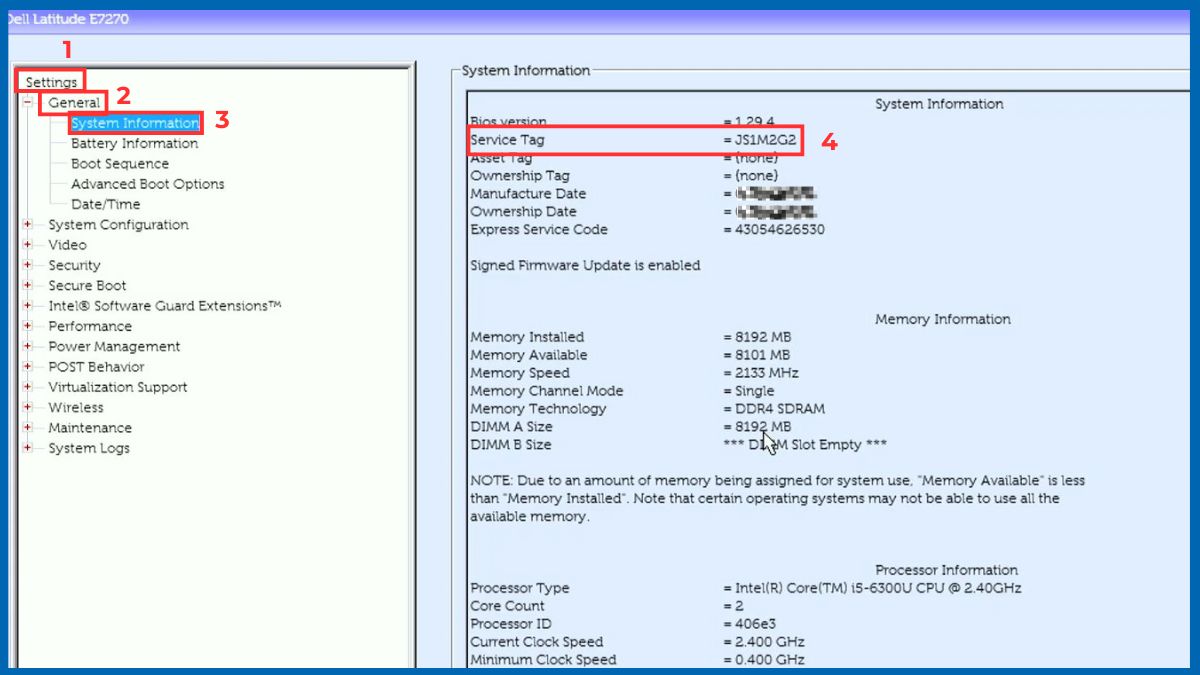Select Performance category
This screenshot has height=675, width=1200.
click(x=90, y=326)
